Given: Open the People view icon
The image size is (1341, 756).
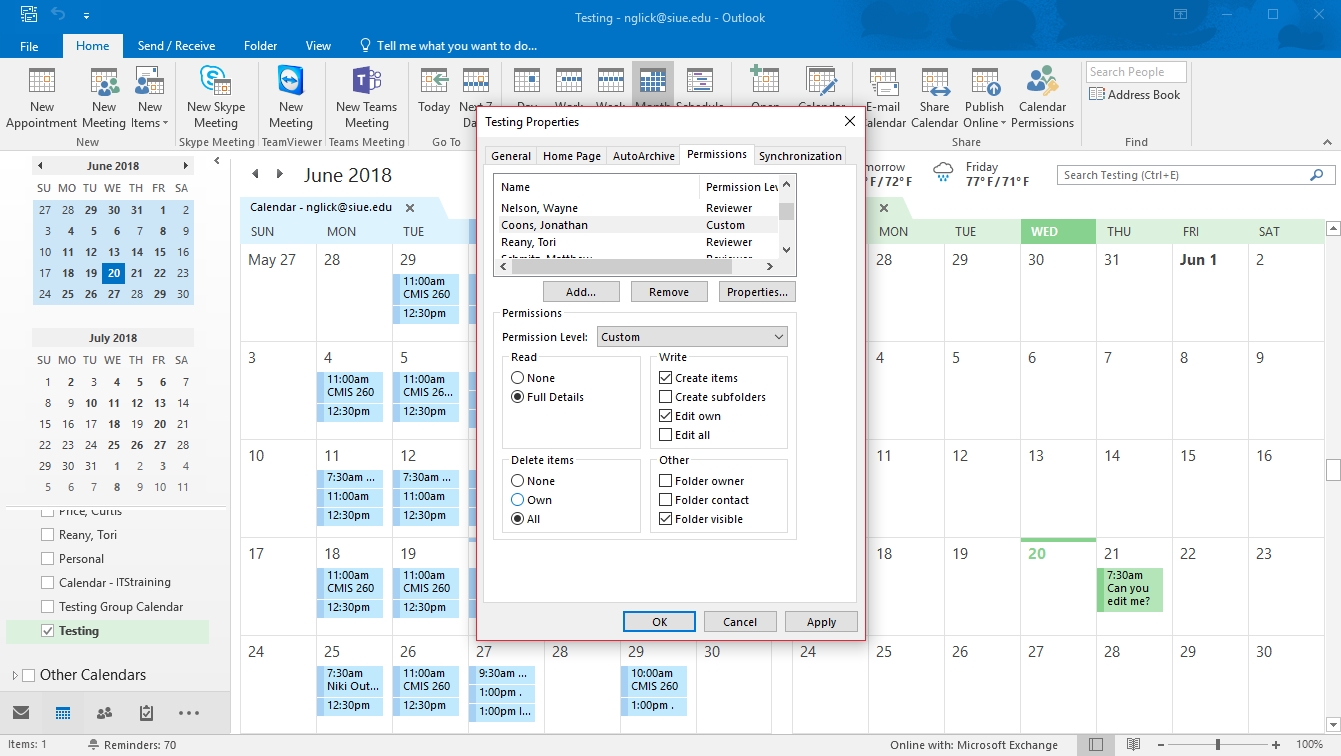Looking at the screenshot, I should (104, 713).
